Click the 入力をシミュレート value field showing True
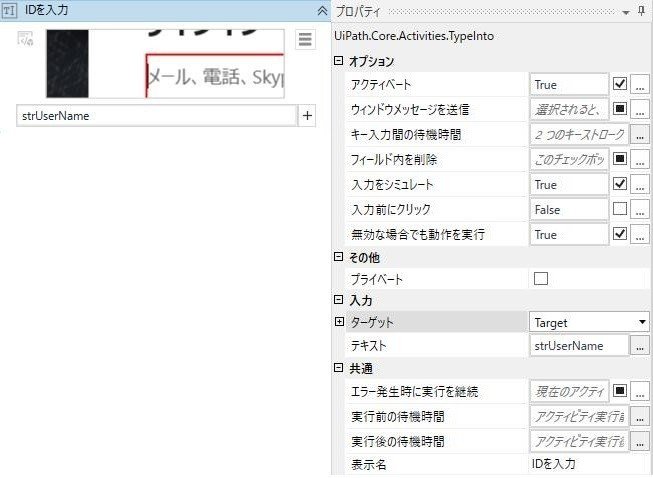Screen dimensions: 653x478 click(569, 184)
